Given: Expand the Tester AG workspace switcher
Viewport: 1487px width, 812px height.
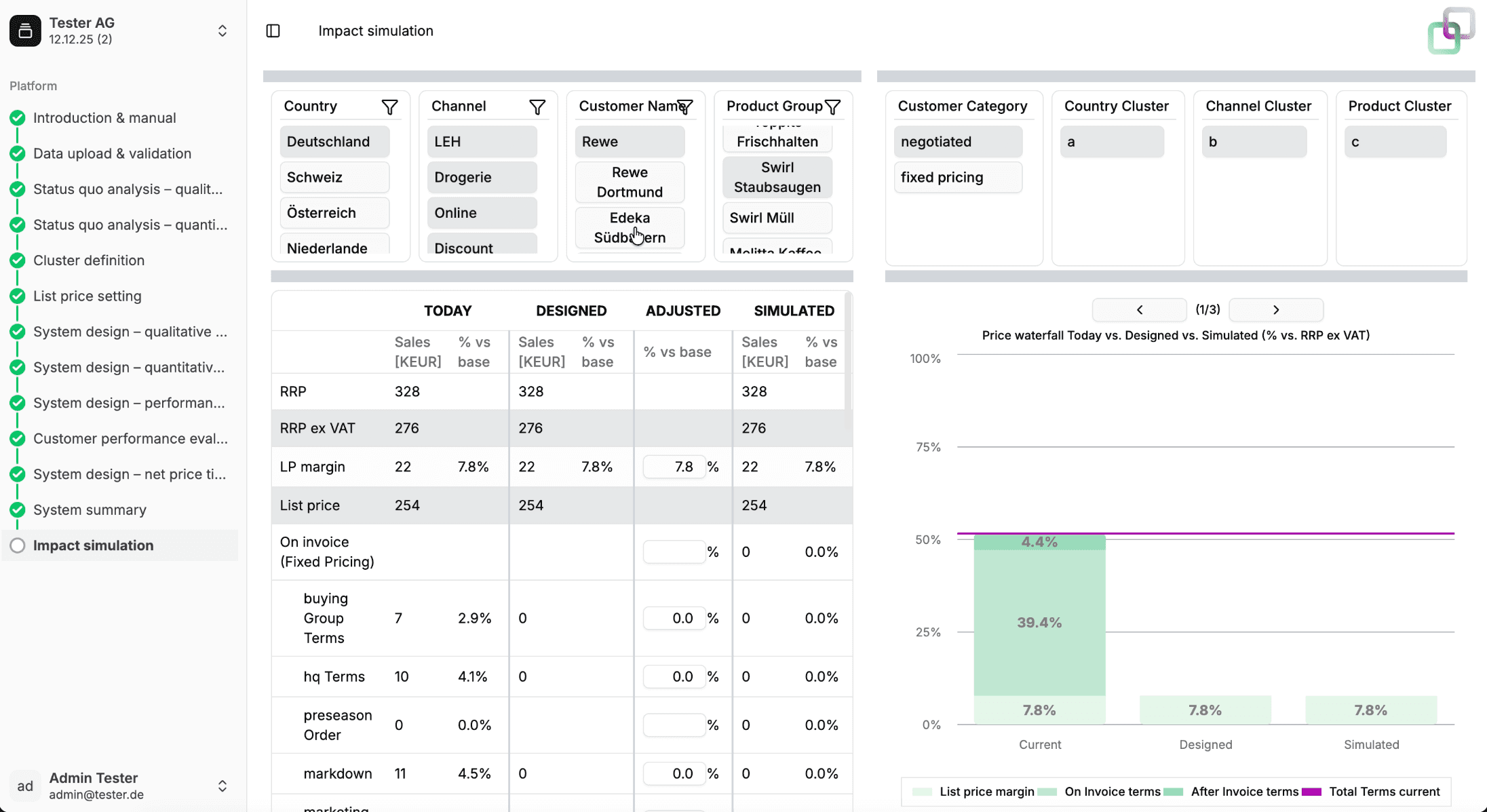Looking at the screenshot, I should [222, 31].
